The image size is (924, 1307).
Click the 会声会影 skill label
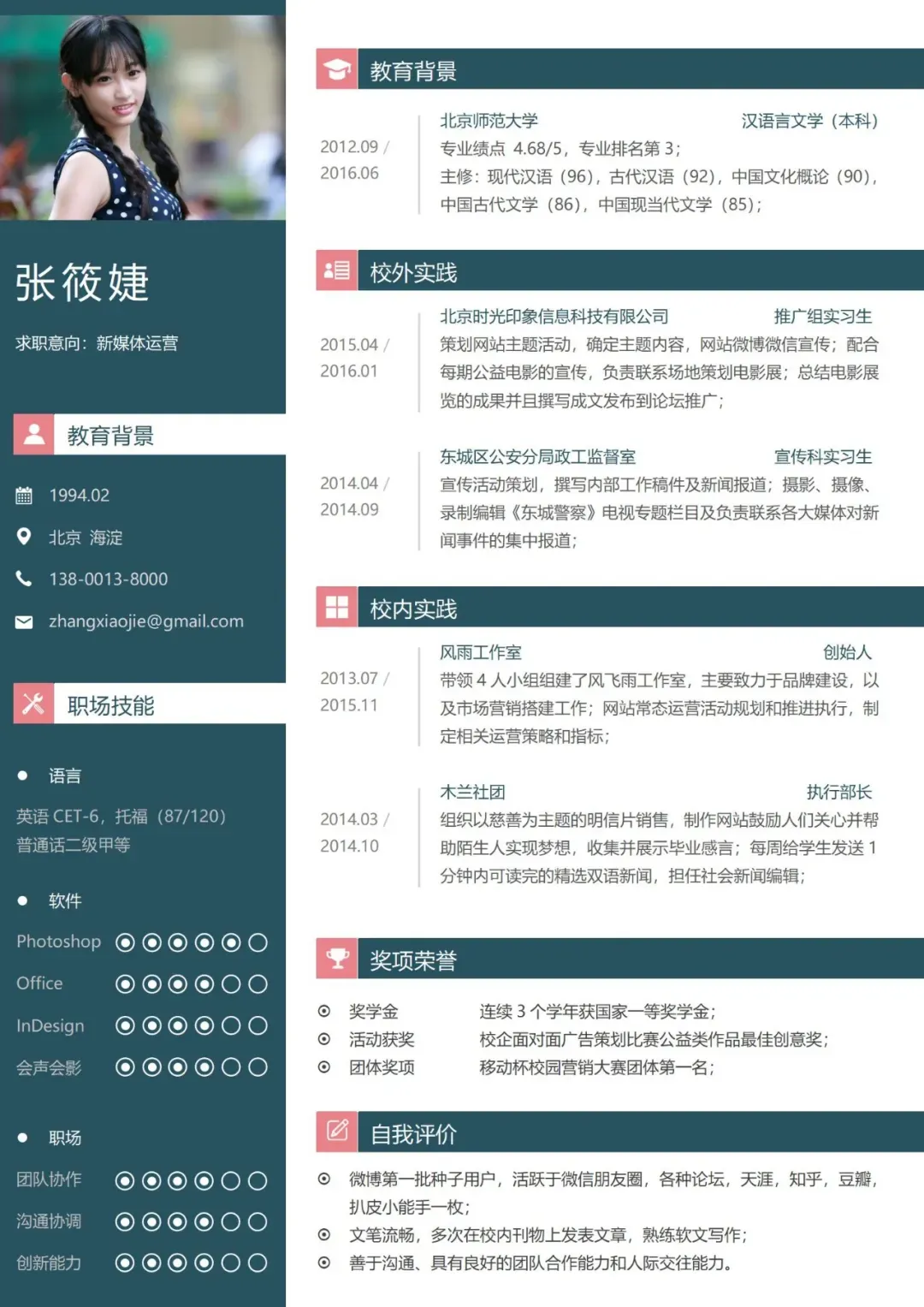coord(49,1067)
